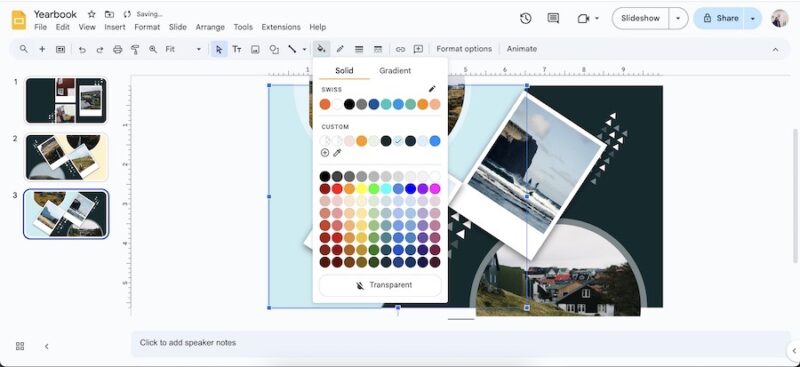800x367 pixels.
Task: Select the checked light blue custom swatch
Action: 398,141
